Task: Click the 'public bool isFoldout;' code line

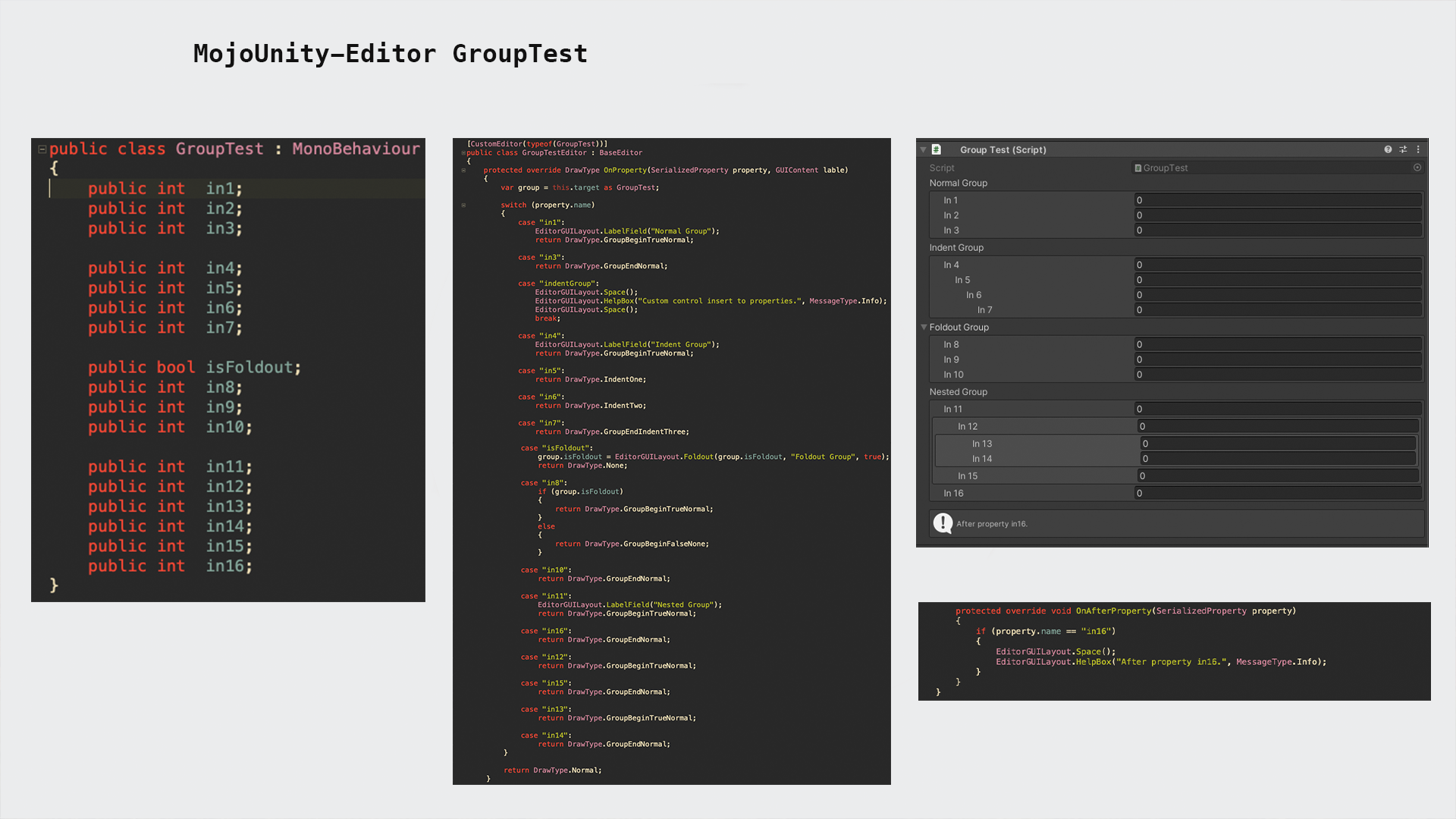Action: [x=194, y=368]
